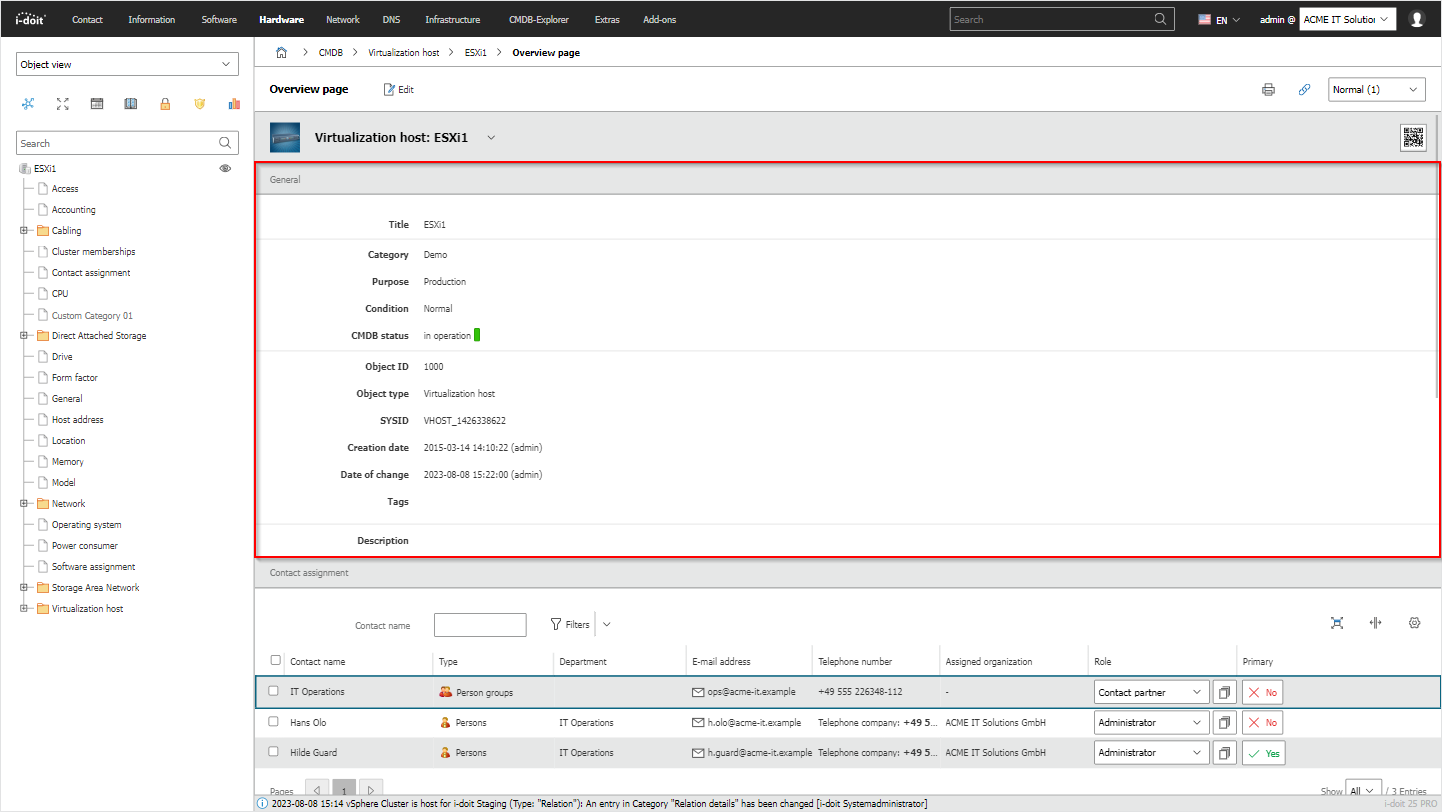The image size is (1442, 812).
Task: Check the Hans Olo row checkbox
Action: click(x=274, y=721)
